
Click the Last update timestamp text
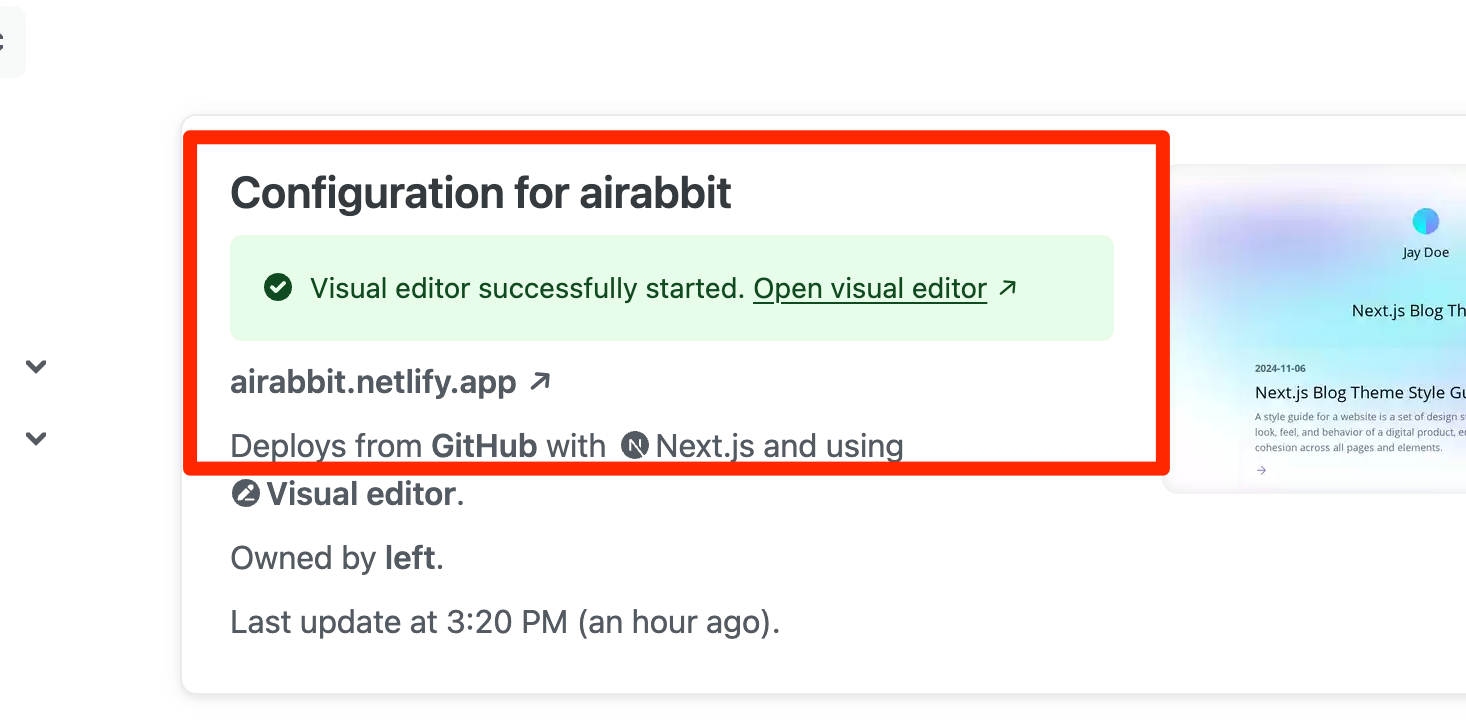click(x=505, y=622)
